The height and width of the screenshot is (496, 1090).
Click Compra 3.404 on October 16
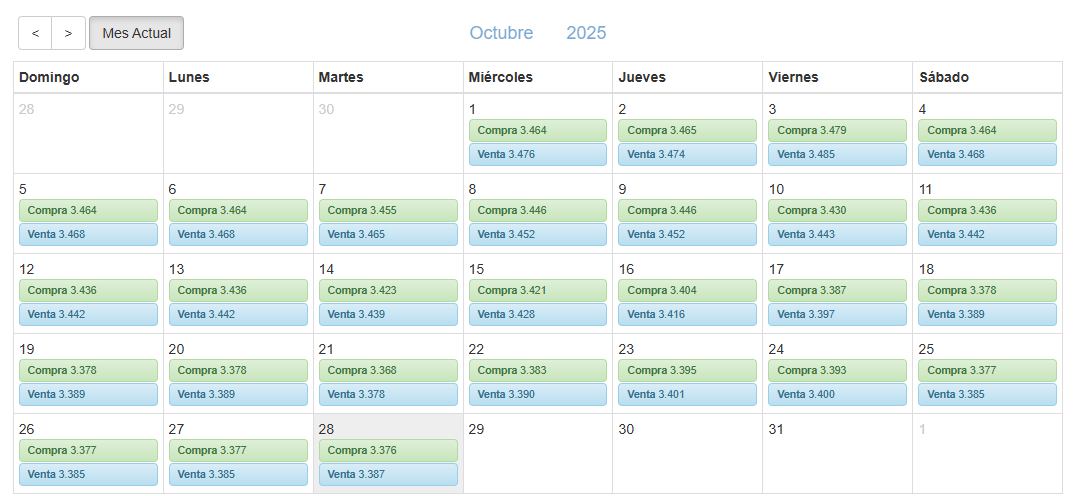pyautogui.click(x=688, y=291)
